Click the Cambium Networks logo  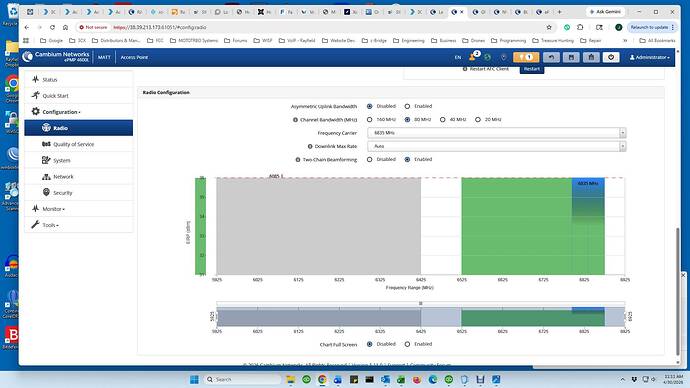(56, 57)
